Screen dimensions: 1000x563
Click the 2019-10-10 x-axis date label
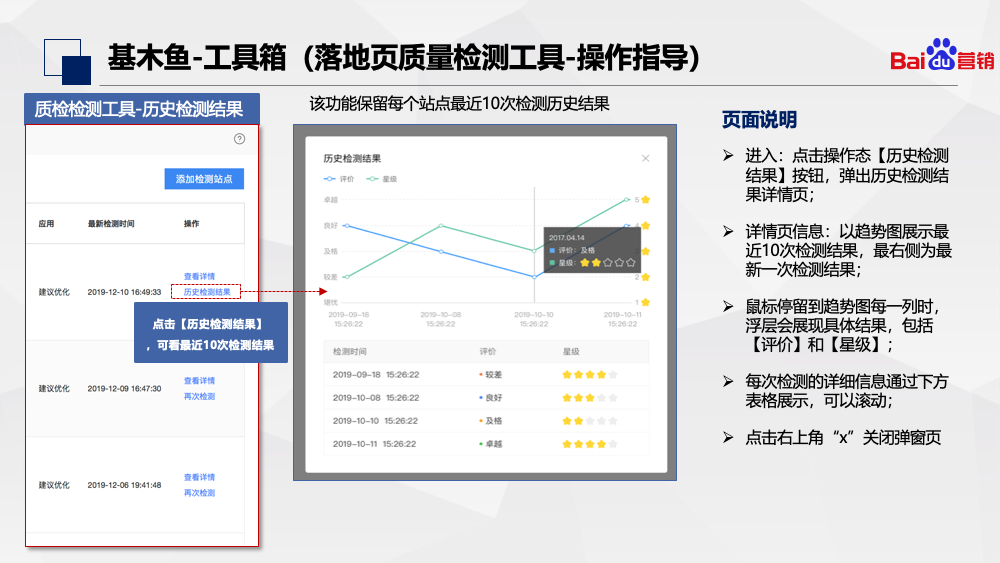pyautogui.click(x=534, y=319)
